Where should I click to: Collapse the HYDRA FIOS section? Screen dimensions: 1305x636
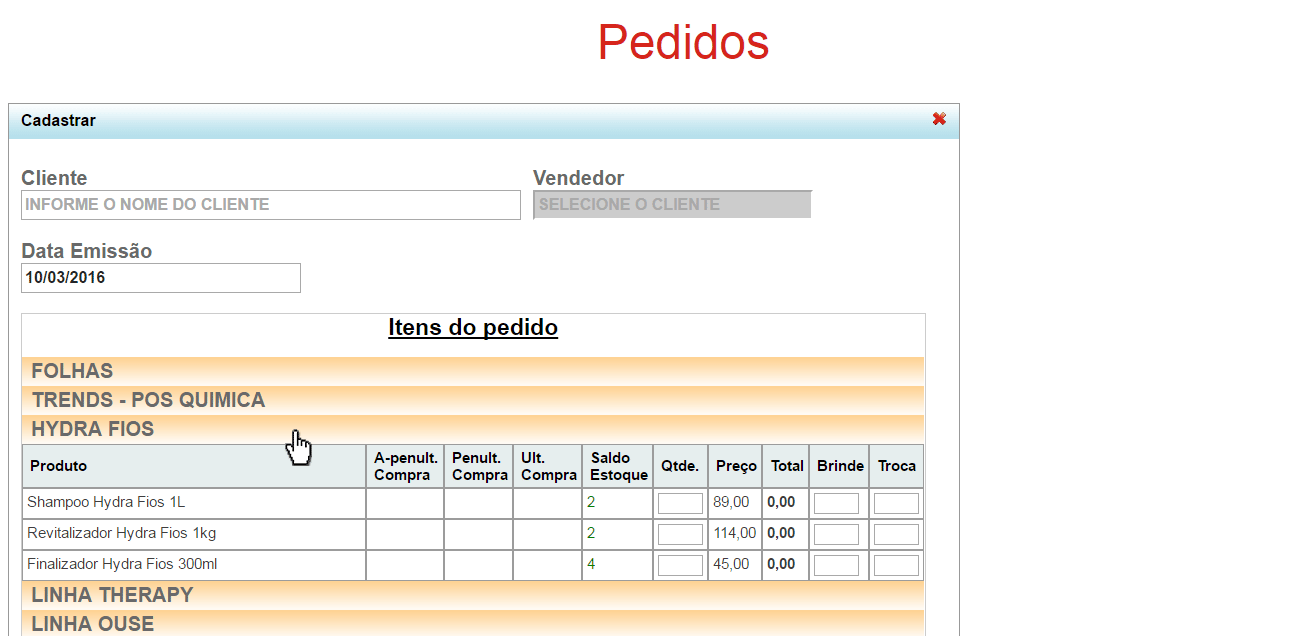(x=473, y=429)
